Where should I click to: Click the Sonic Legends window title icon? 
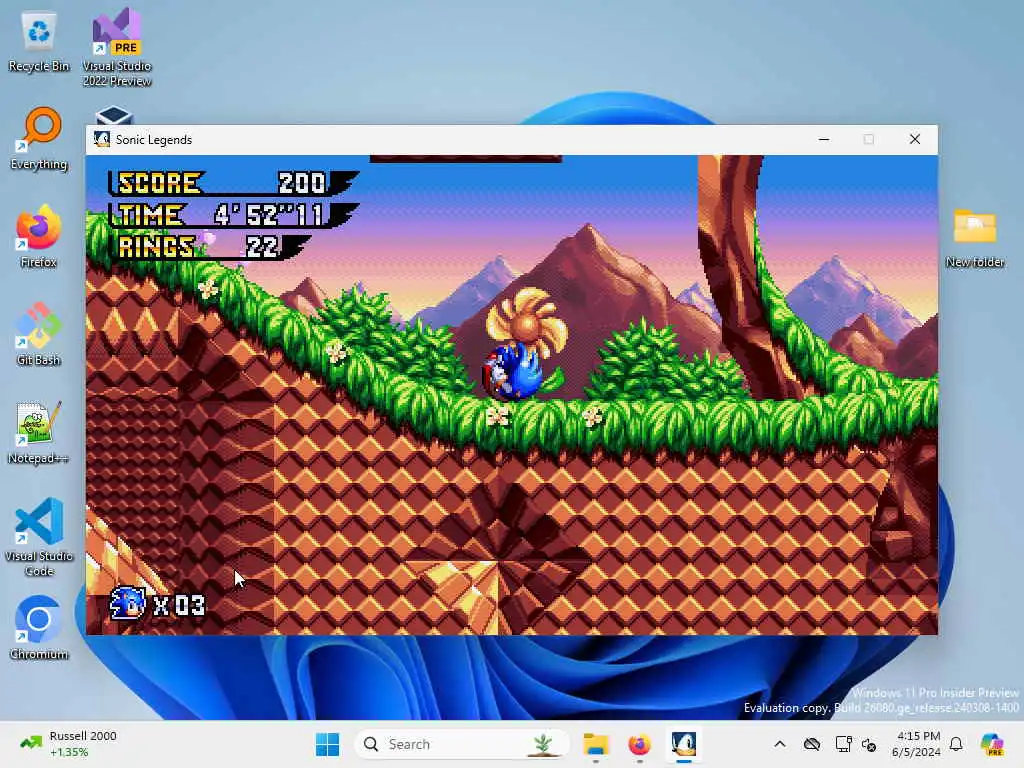[x=102, y=139]
